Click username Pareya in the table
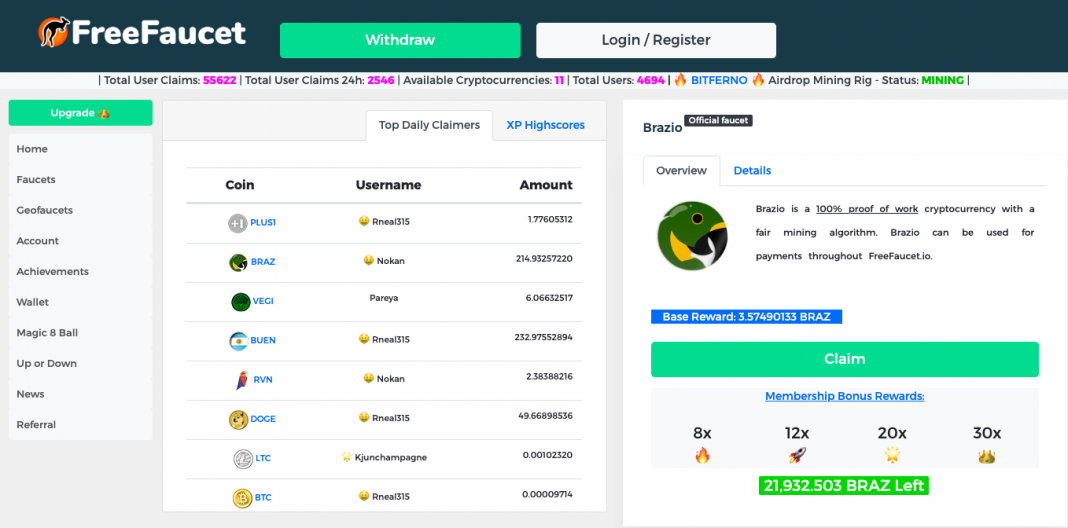1068x528 pixels. coord(383,298)
